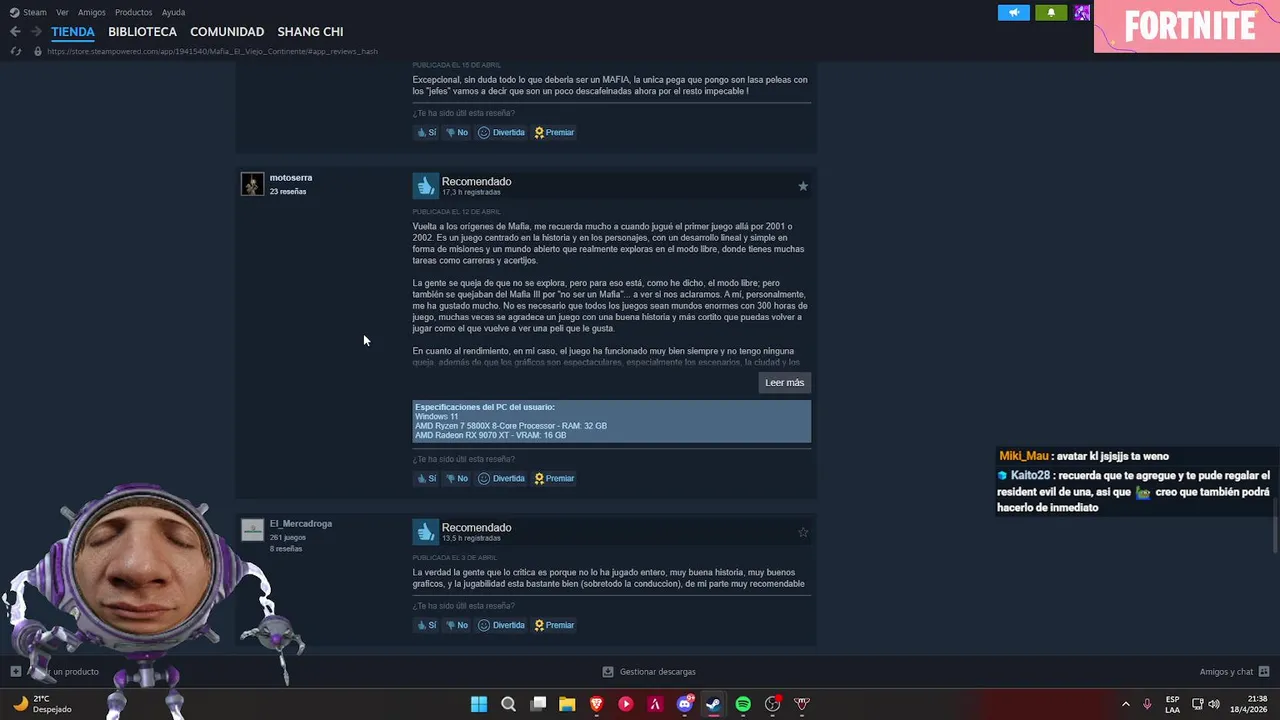Mark El_Mercadroga's review as Divertida

tap(502, 625)
